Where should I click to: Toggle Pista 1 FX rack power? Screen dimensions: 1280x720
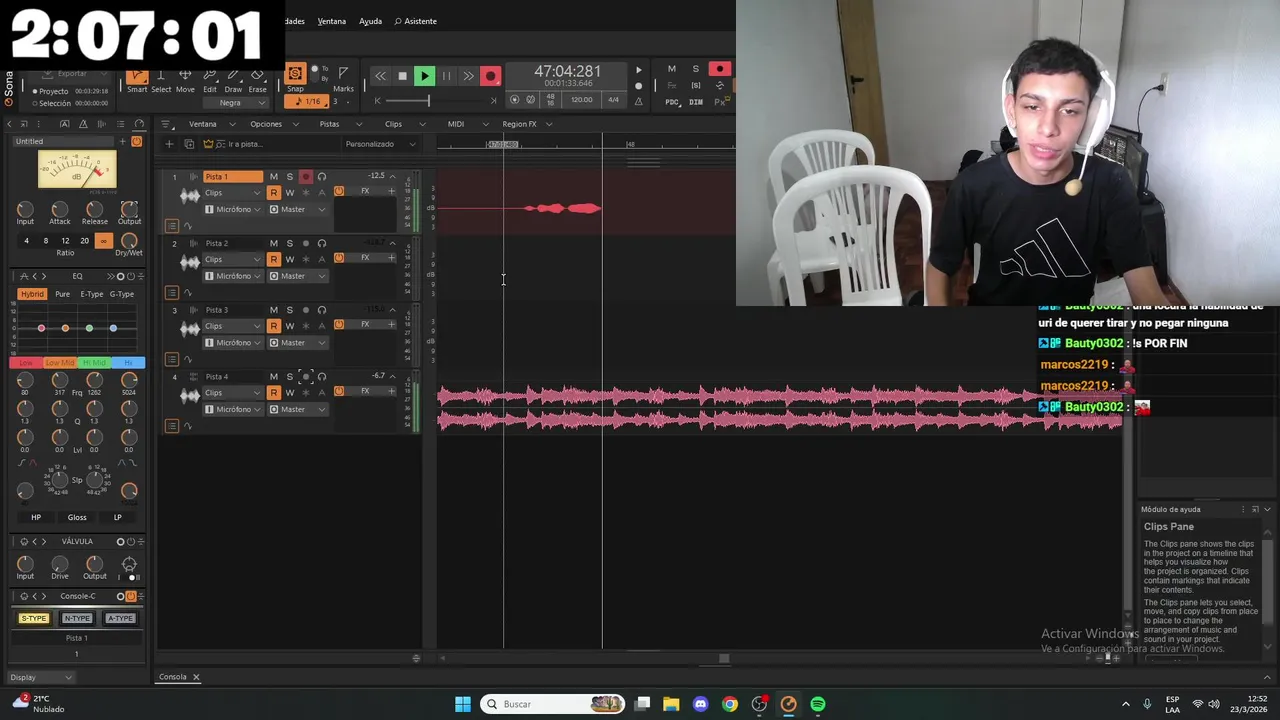339,191
